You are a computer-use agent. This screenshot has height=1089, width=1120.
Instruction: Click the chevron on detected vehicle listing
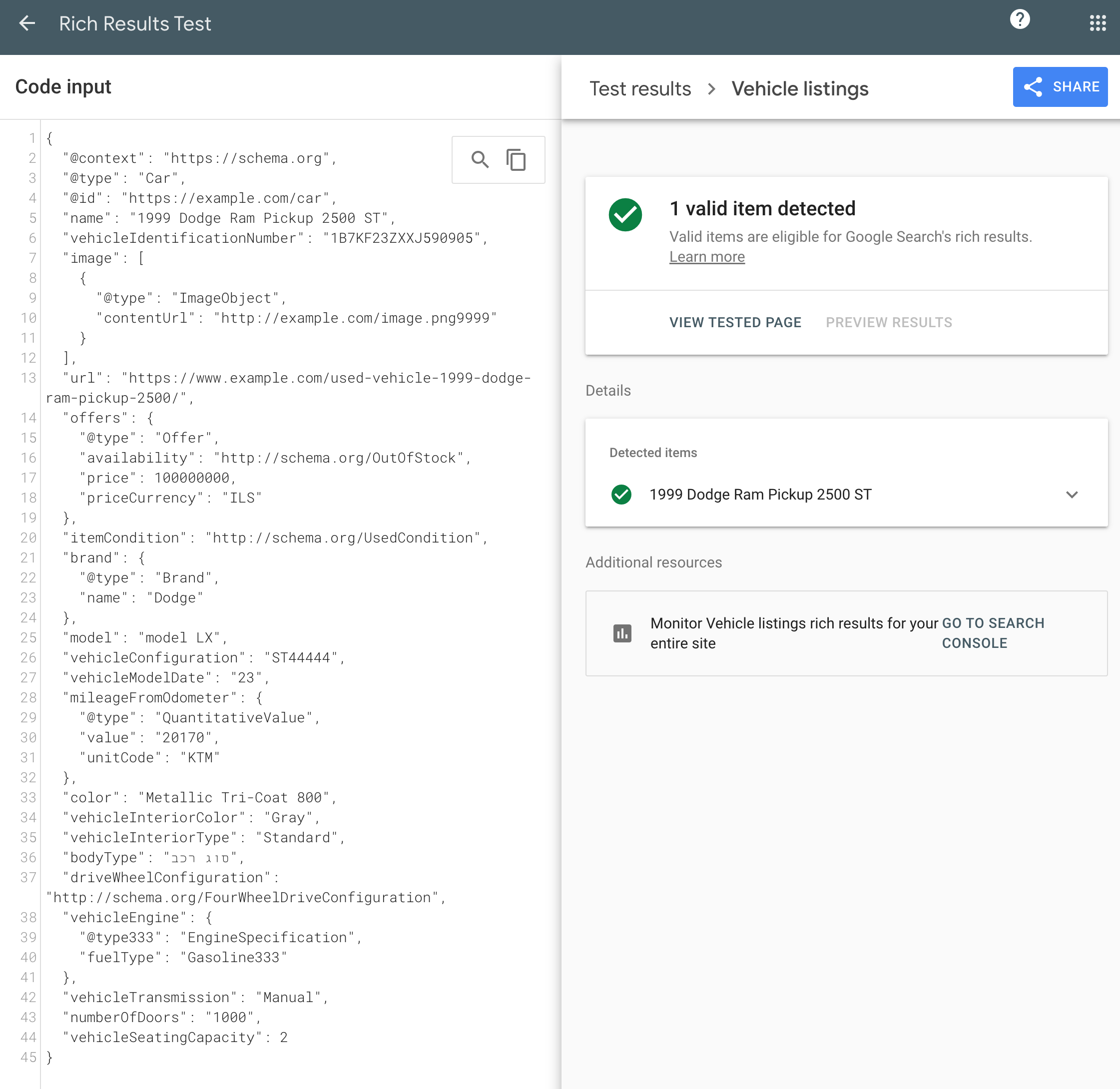(1072, 494)
